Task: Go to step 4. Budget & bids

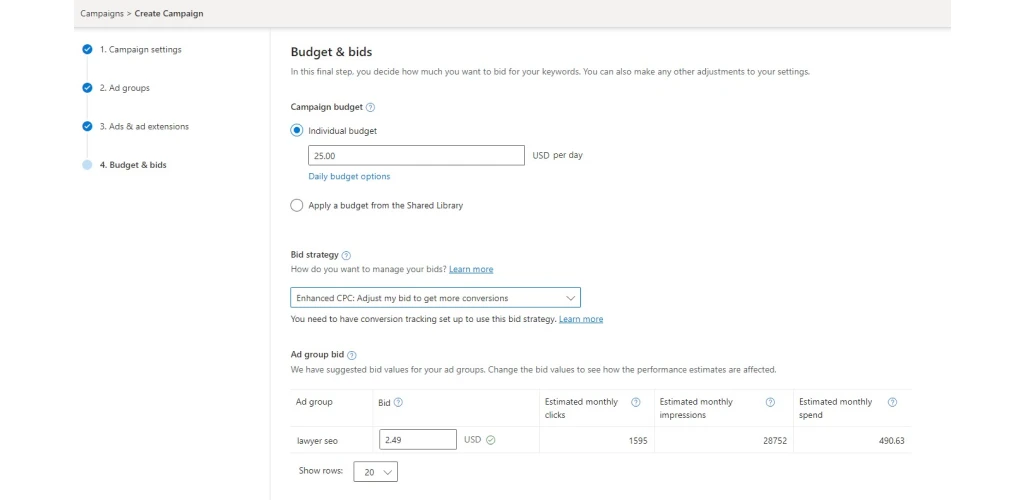Action: coord(133,165)
